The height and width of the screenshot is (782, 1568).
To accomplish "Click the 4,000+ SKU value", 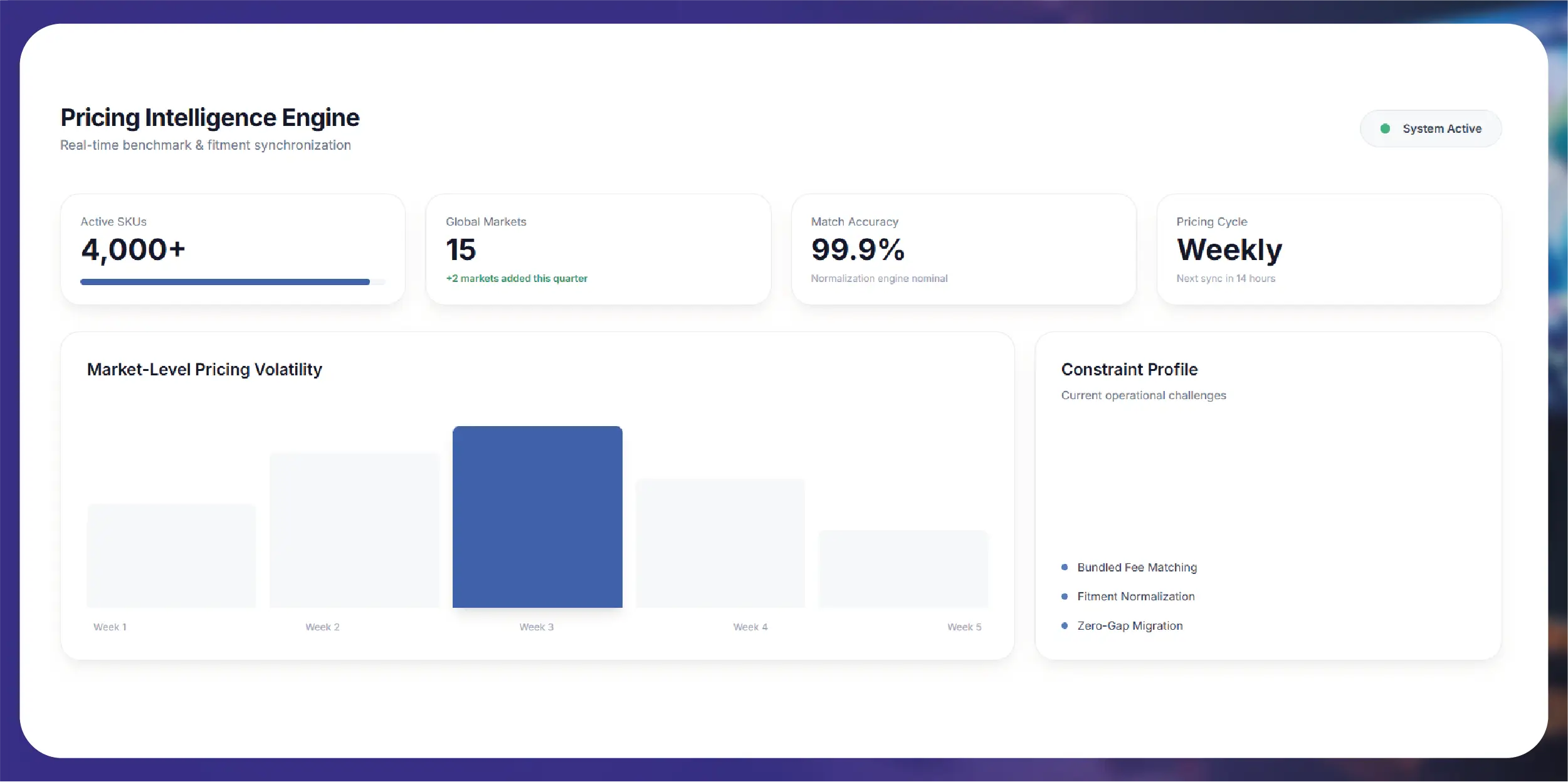I will (x=133, y=250).
